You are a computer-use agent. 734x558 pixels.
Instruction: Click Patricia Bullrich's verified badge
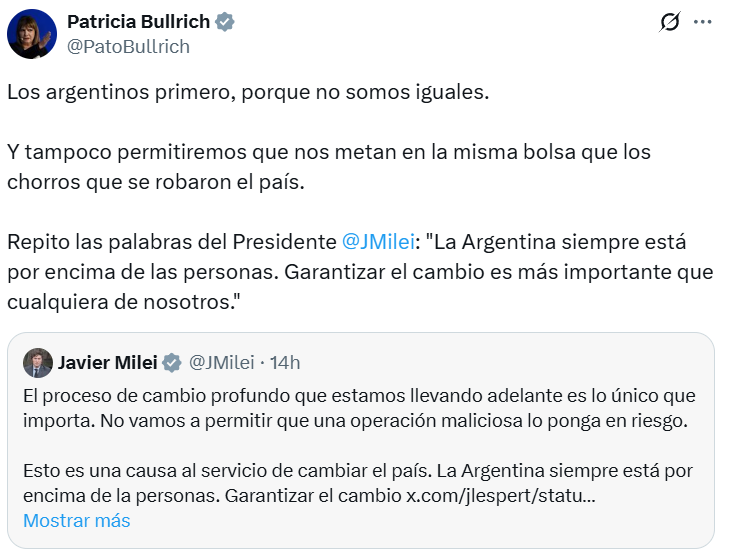(226, 22)
